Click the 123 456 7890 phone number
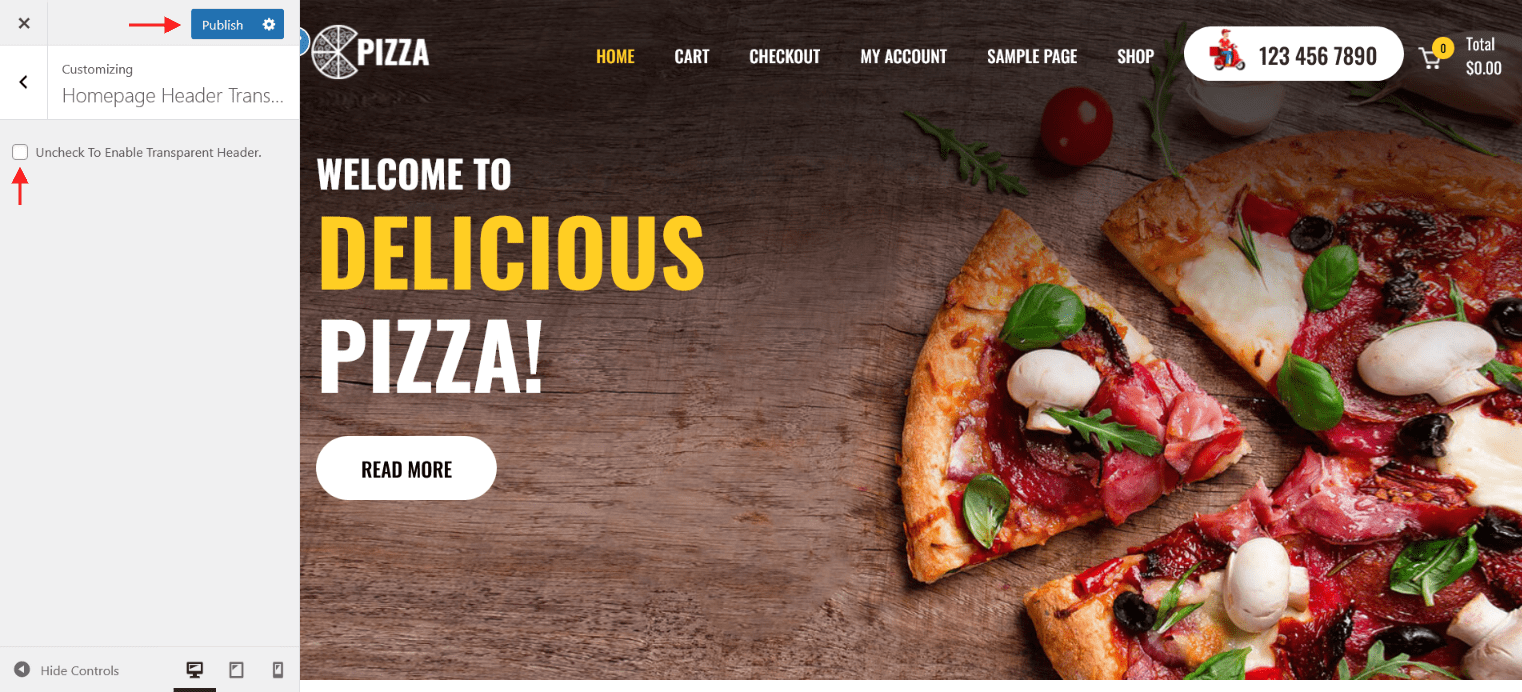 (1317, 56)
